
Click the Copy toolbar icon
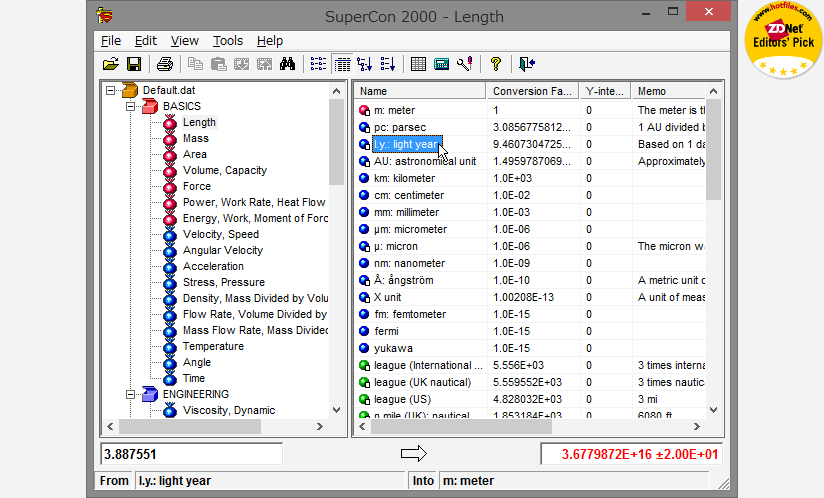click(x=195, y=64)
